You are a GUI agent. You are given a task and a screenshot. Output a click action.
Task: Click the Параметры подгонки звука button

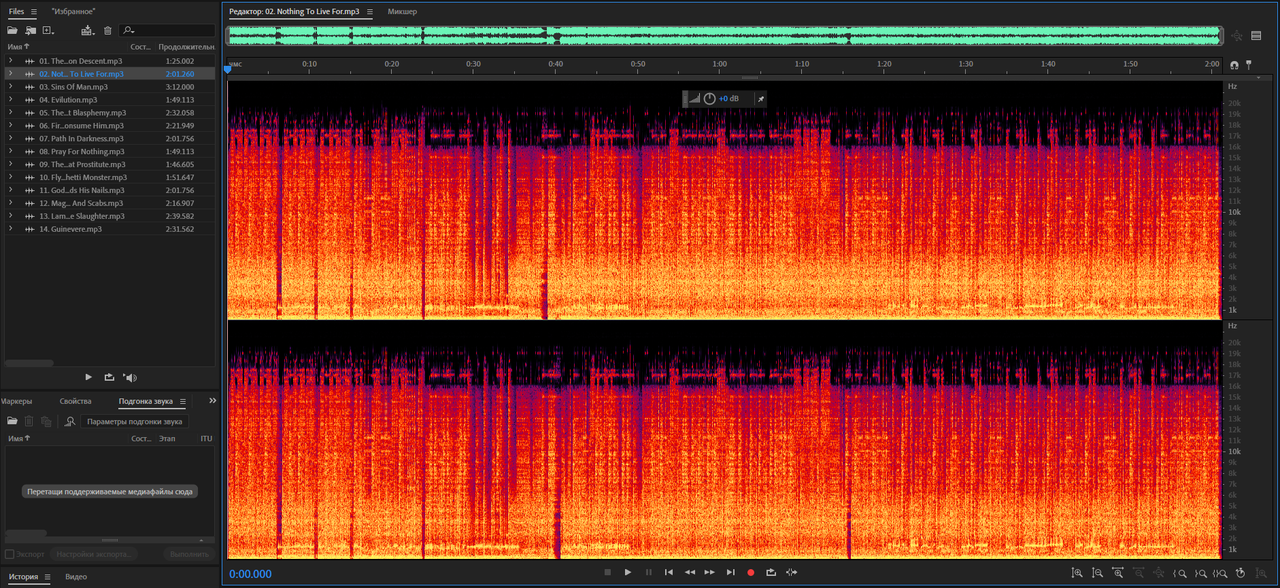tap(134, 421)
